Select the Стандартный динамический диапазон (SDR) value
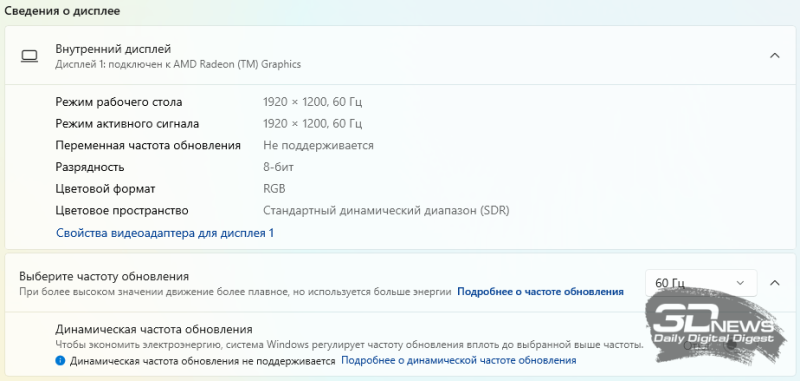This screenshot has height=381, width=800. pyautogui.click(x=386, y=210)
